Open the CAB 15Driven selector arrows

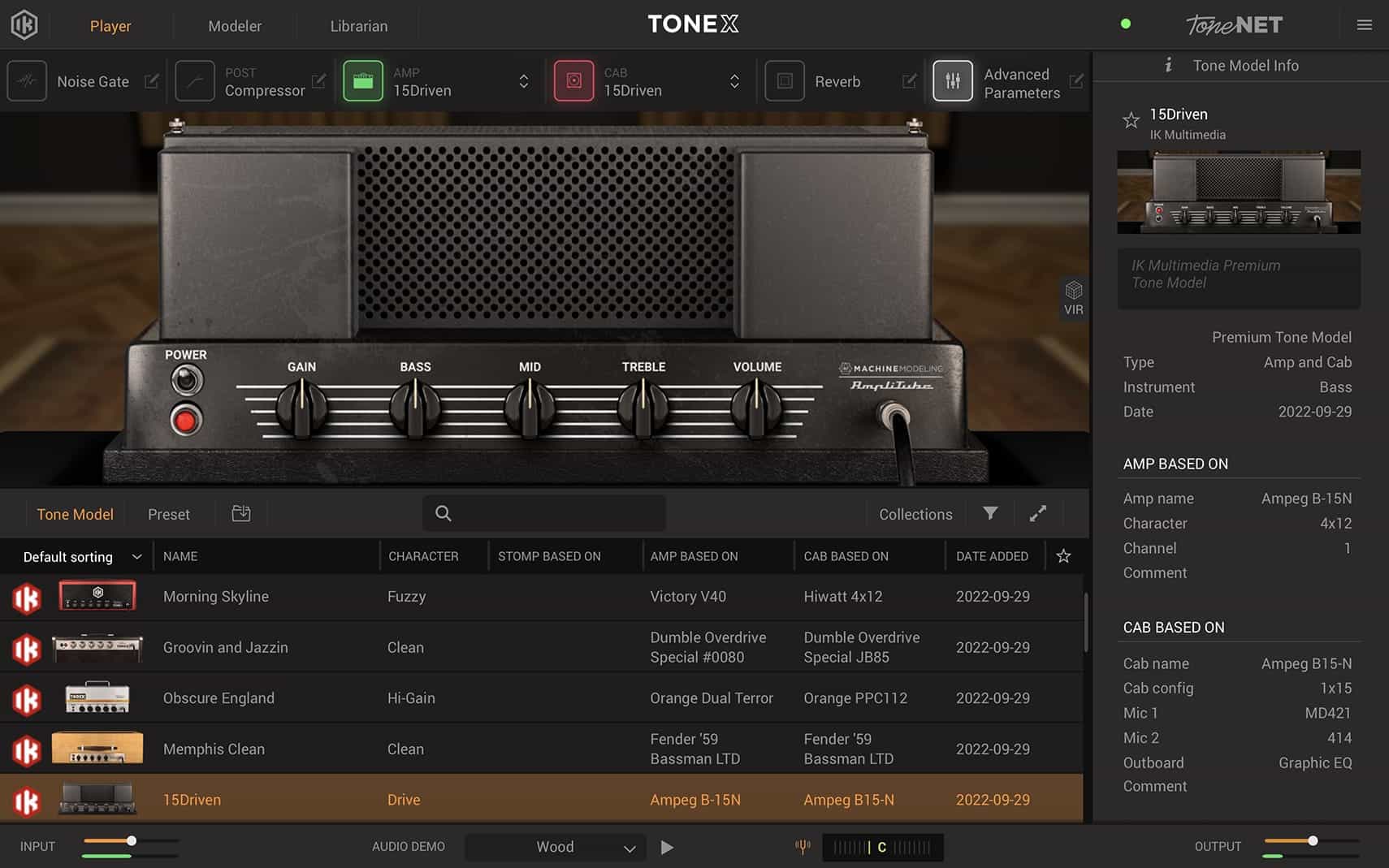[x=734, y=81]
